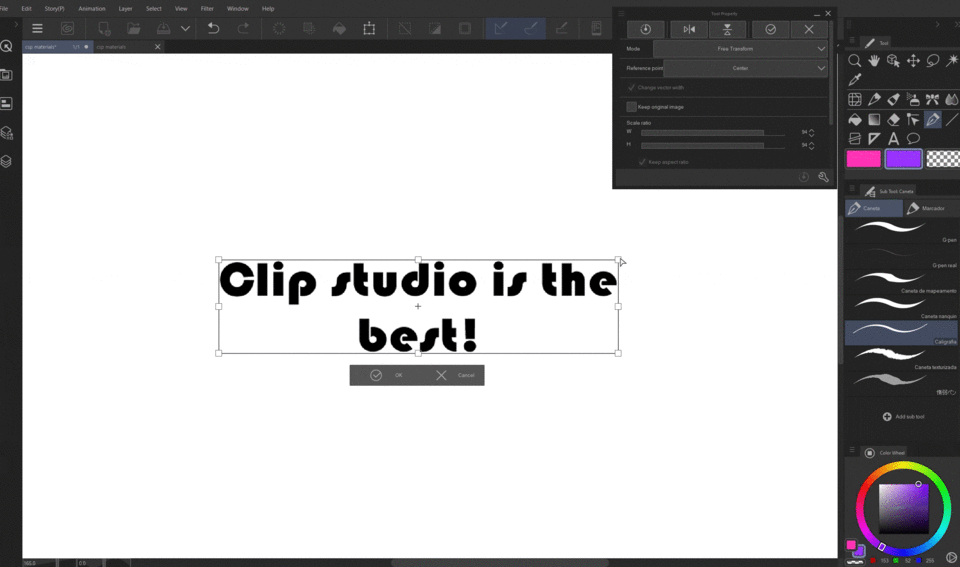Expand the save options dropdown arrow
Image resolution: width=960 pixels, height=567 pixels.
(185, 28)
